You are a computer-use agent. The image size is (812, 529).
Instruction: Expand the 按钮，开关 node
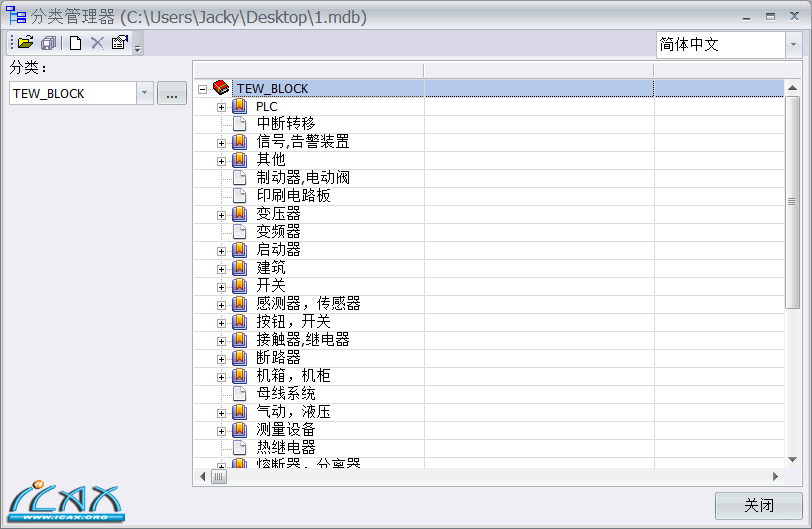(221, 323)
